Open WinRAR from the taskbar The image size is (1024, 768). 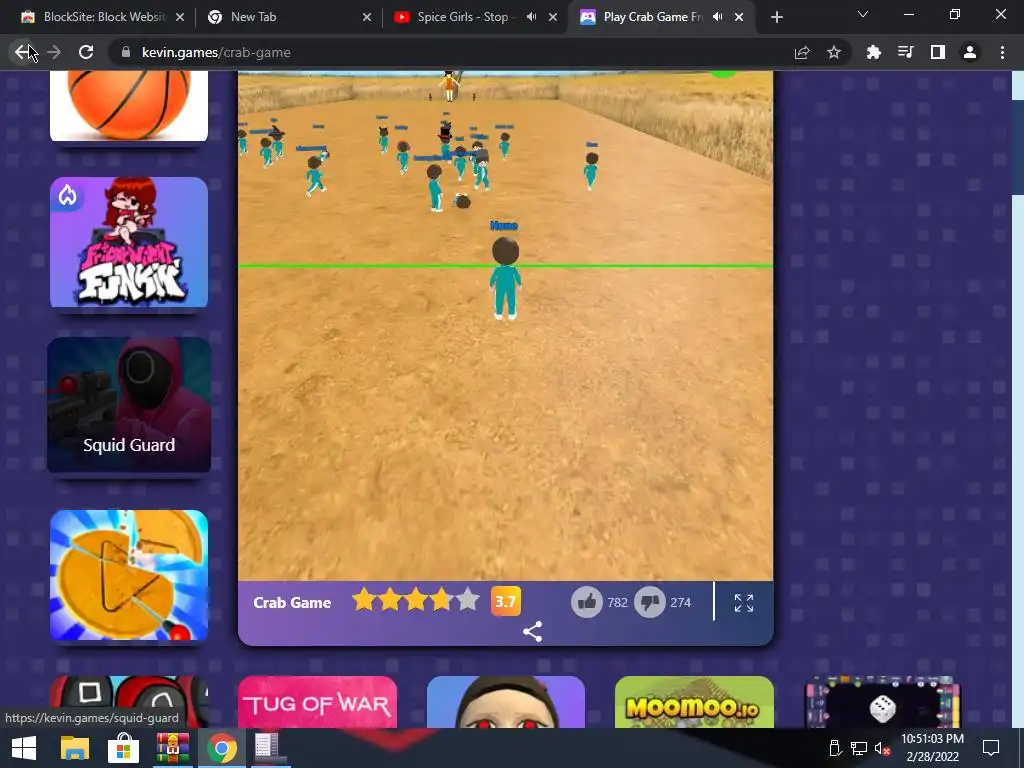click(172, 748)
